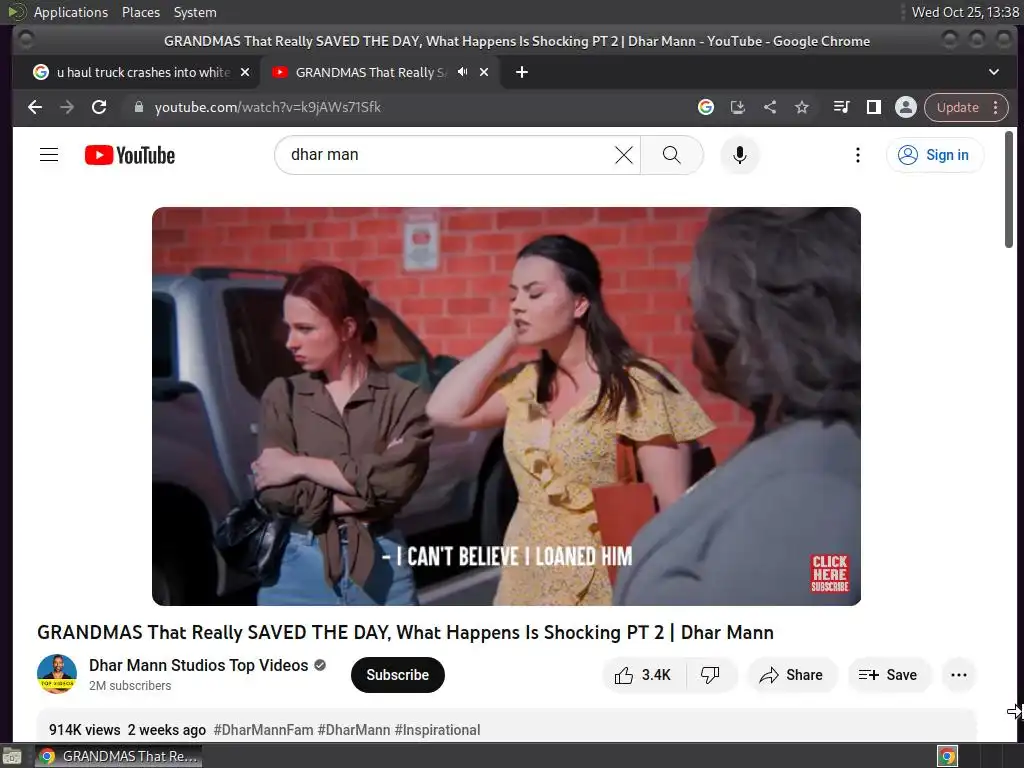The height and width of the screenshot is (768, 1024).
Task: Open the Applications menu
Action: click(71, 12)
